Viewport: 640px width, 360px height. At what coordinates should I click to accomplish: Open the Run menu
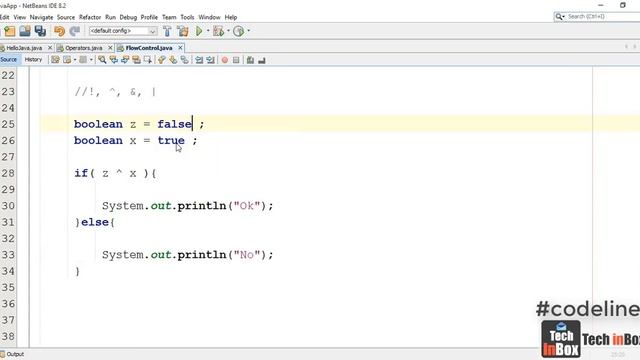pyautogui.click(x=110, y=17)
